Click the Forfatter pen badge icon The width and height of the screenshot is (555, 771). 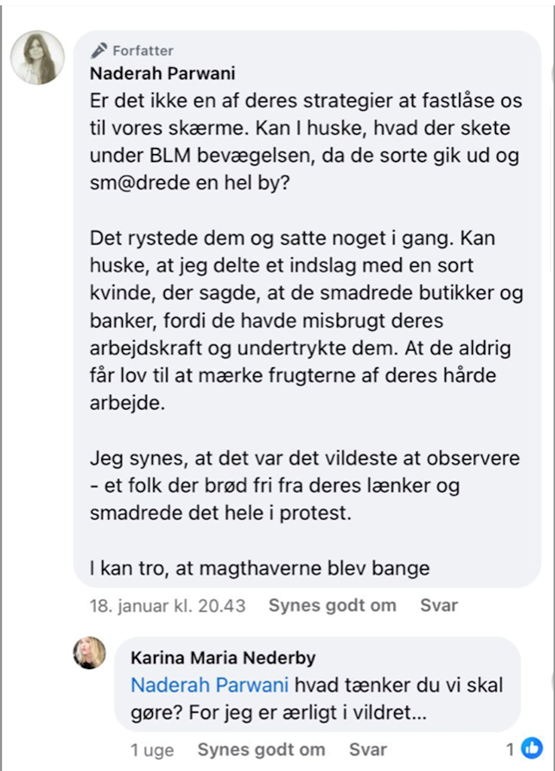(99, 50)
